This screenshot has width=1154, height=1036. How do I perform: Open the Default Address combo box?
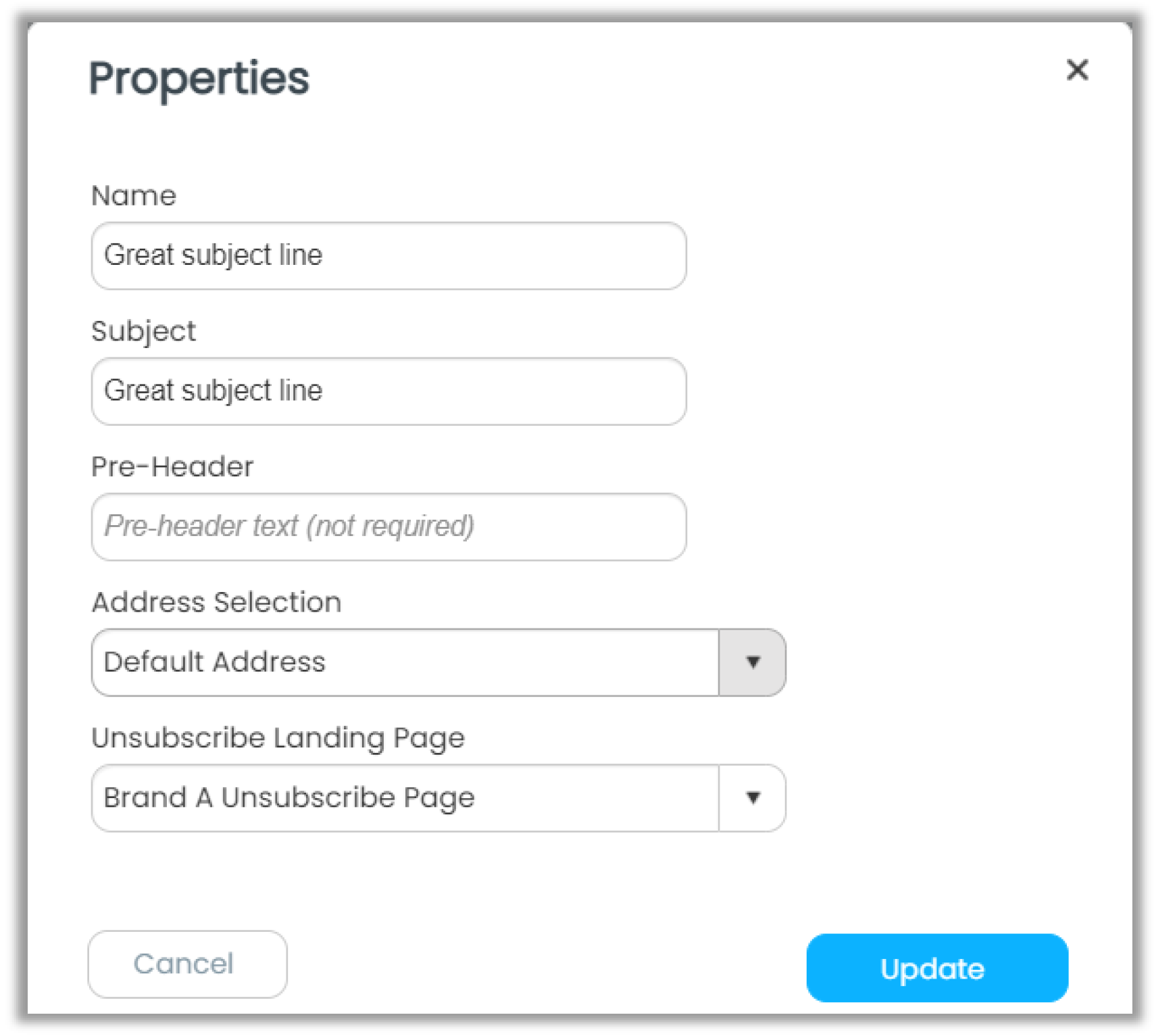click(x=438, y=662)
